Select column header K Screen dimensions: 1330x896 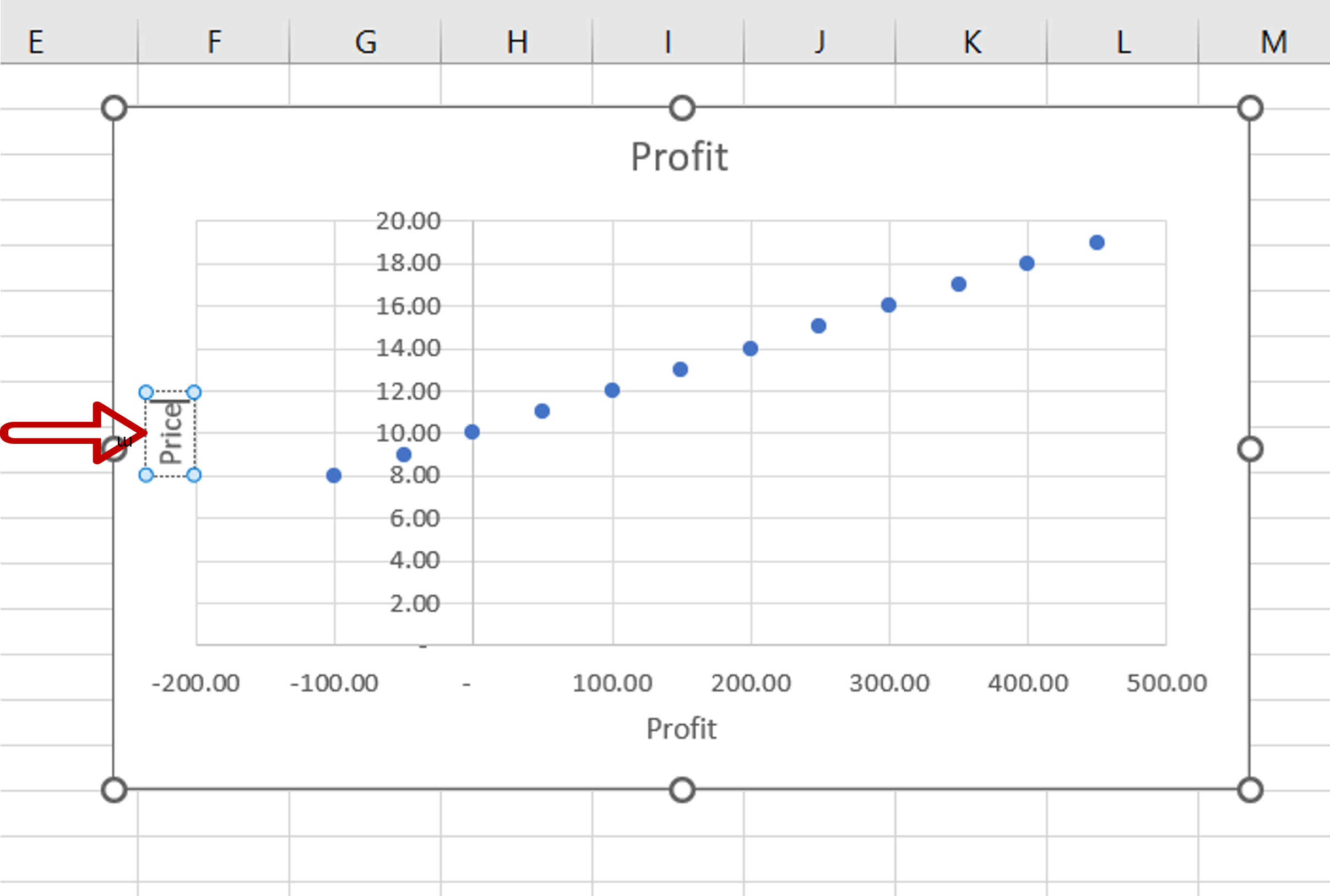[971, 41]
